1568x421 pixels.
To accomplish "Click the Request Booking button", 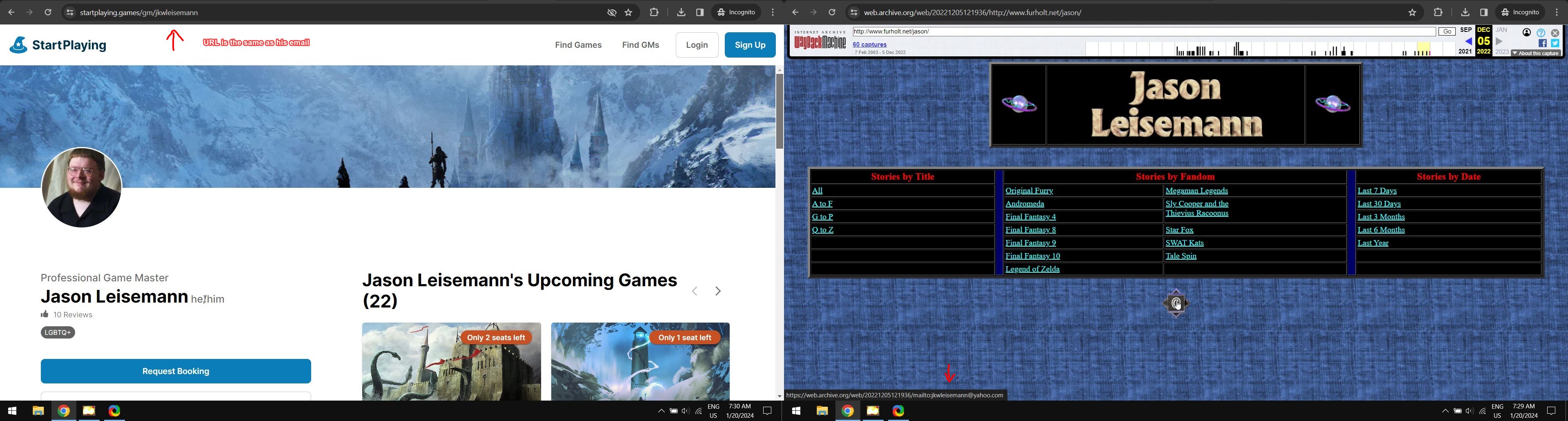I will (x=175, y=371).
